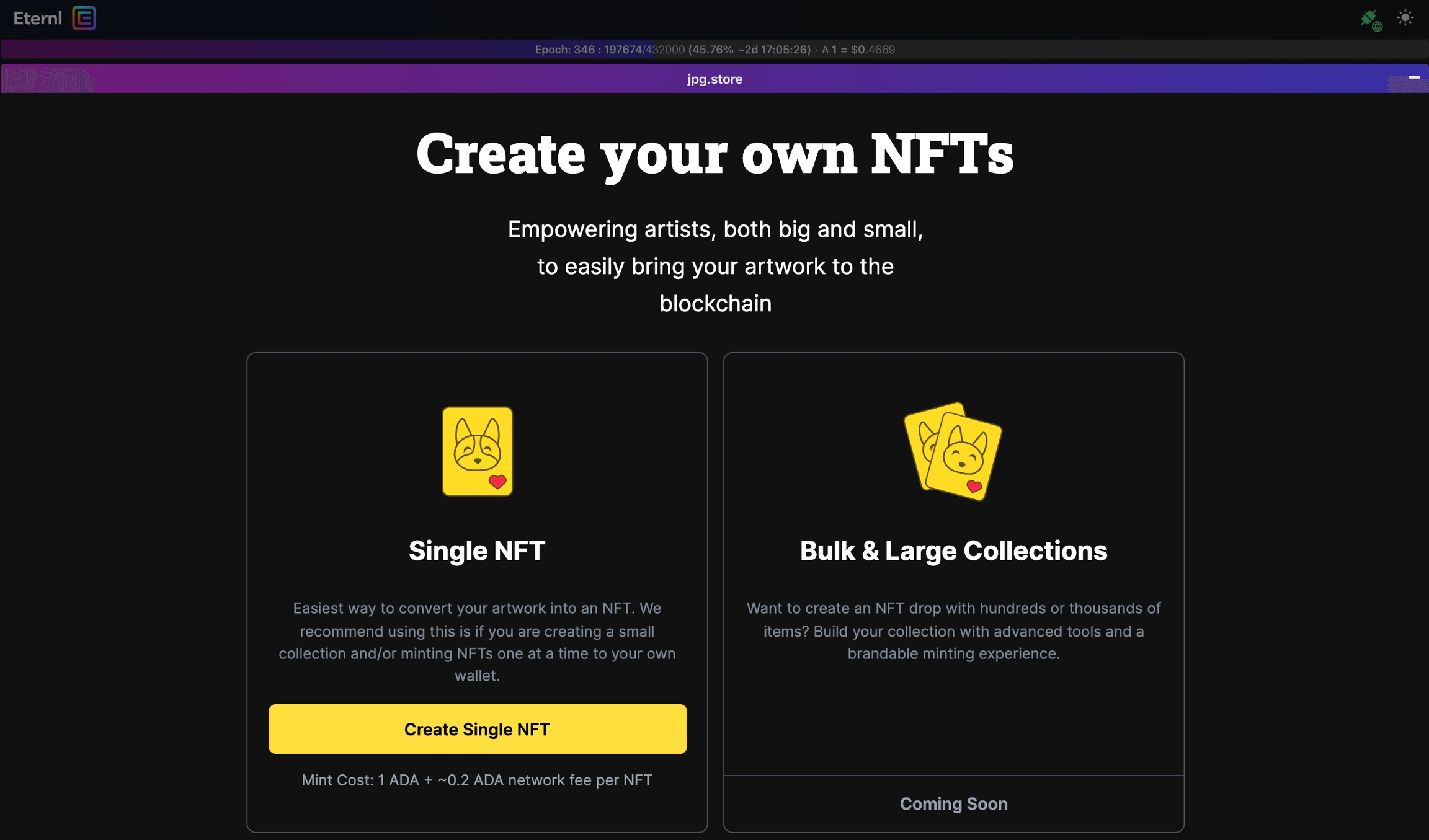Click the jpg.store title in purple bar
The width and height of the screenshot is (1429, 840).
point(714,79)
